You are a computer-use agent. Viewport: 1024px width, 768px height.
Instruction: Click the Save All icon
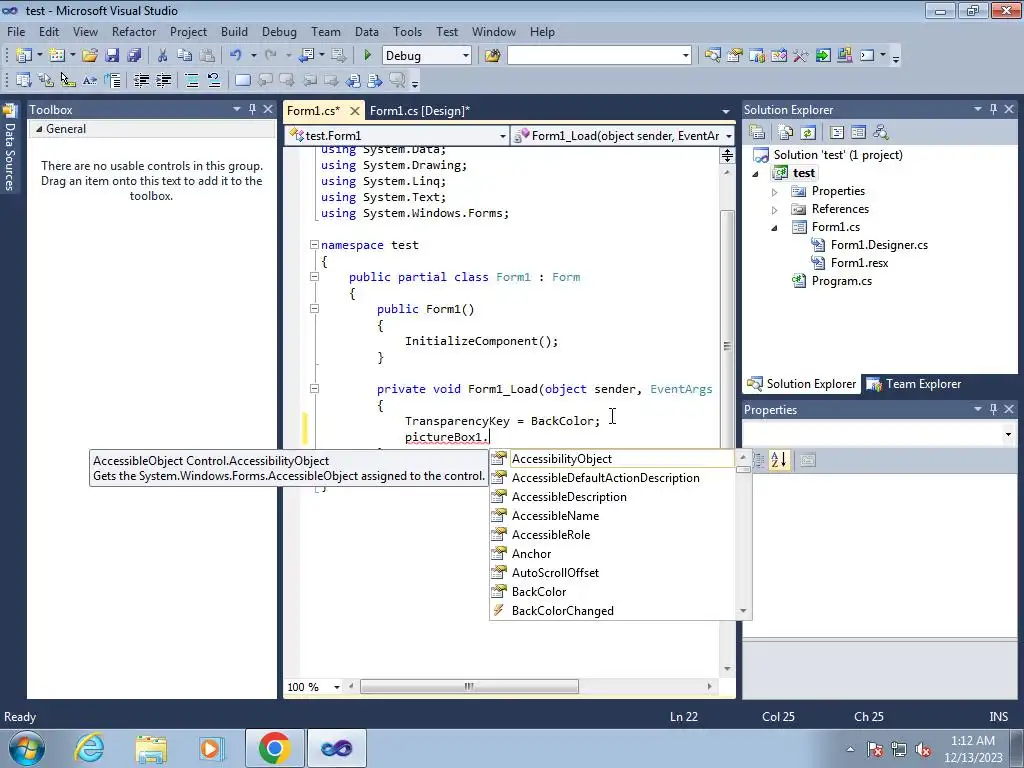(134, 56)
